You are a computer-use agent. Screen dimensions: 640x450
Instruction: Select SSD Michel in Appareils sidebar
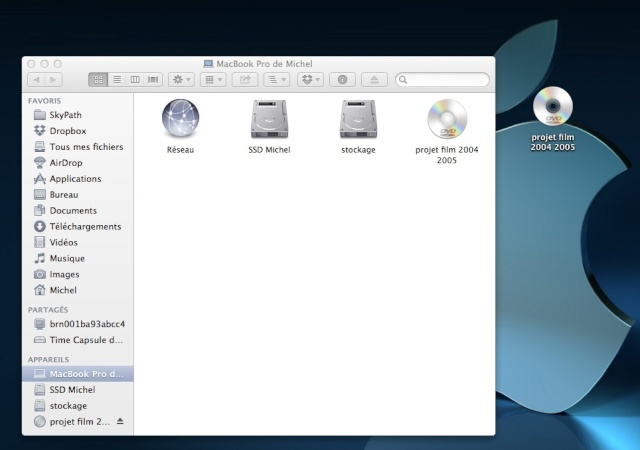pos(78,390)
